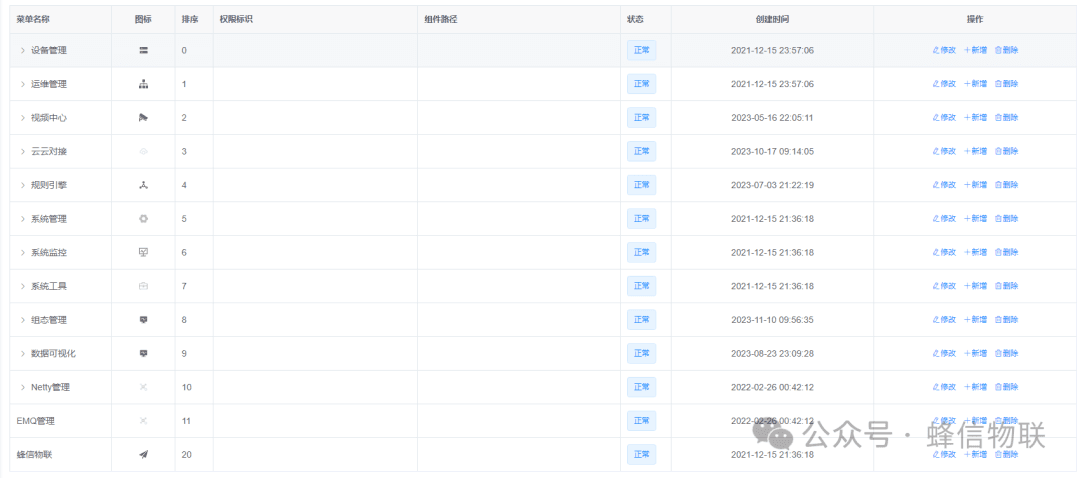Click 删除 for 系统监控
The image size is (1080, 478).
tap(1006, 253)
